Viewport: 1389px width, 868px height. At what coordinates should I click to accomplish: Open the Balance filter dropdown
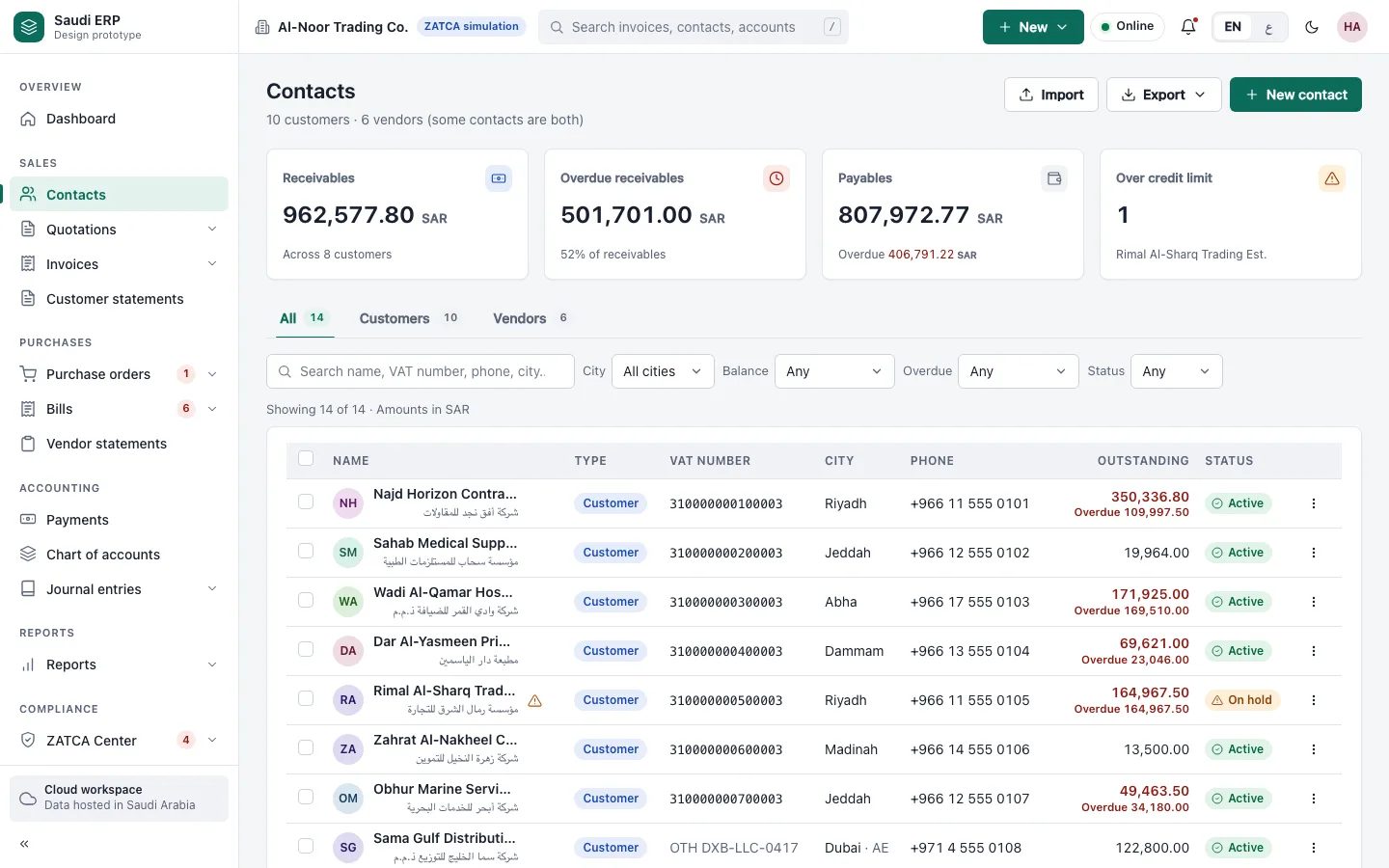click(834, 371)
